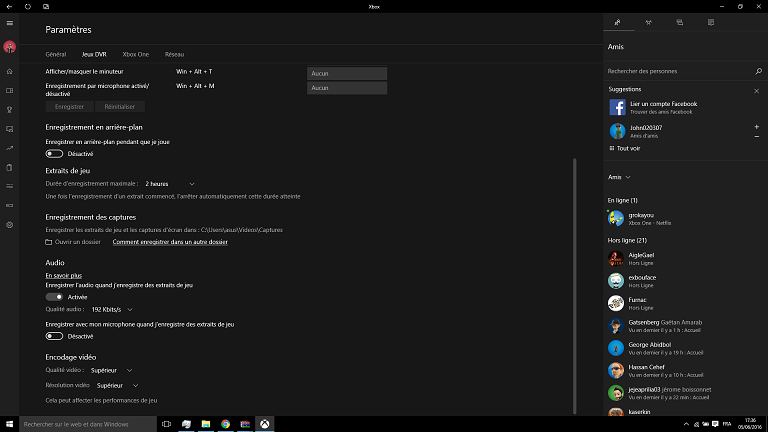The image size is (768, 432).
Task: Open Game DVR icon in left sidebar
Action: (9, 129)
